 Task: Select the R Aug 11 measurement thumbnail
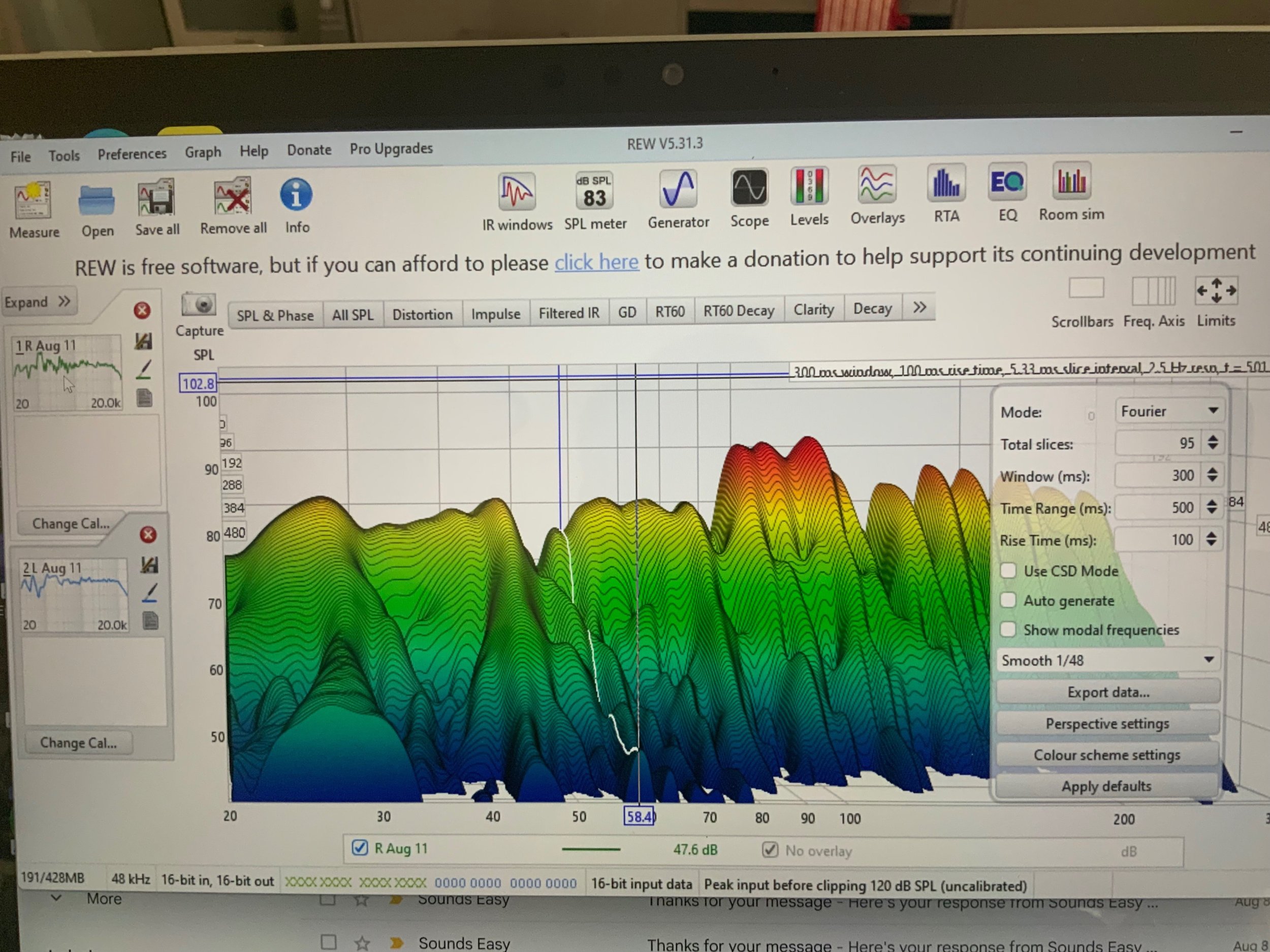[67, 372]
